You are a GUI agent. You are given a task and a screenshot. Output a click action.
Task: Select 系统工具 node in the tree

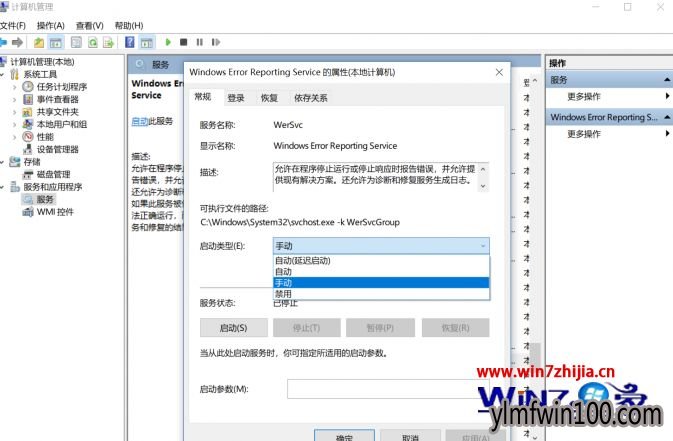pos(40,74)
